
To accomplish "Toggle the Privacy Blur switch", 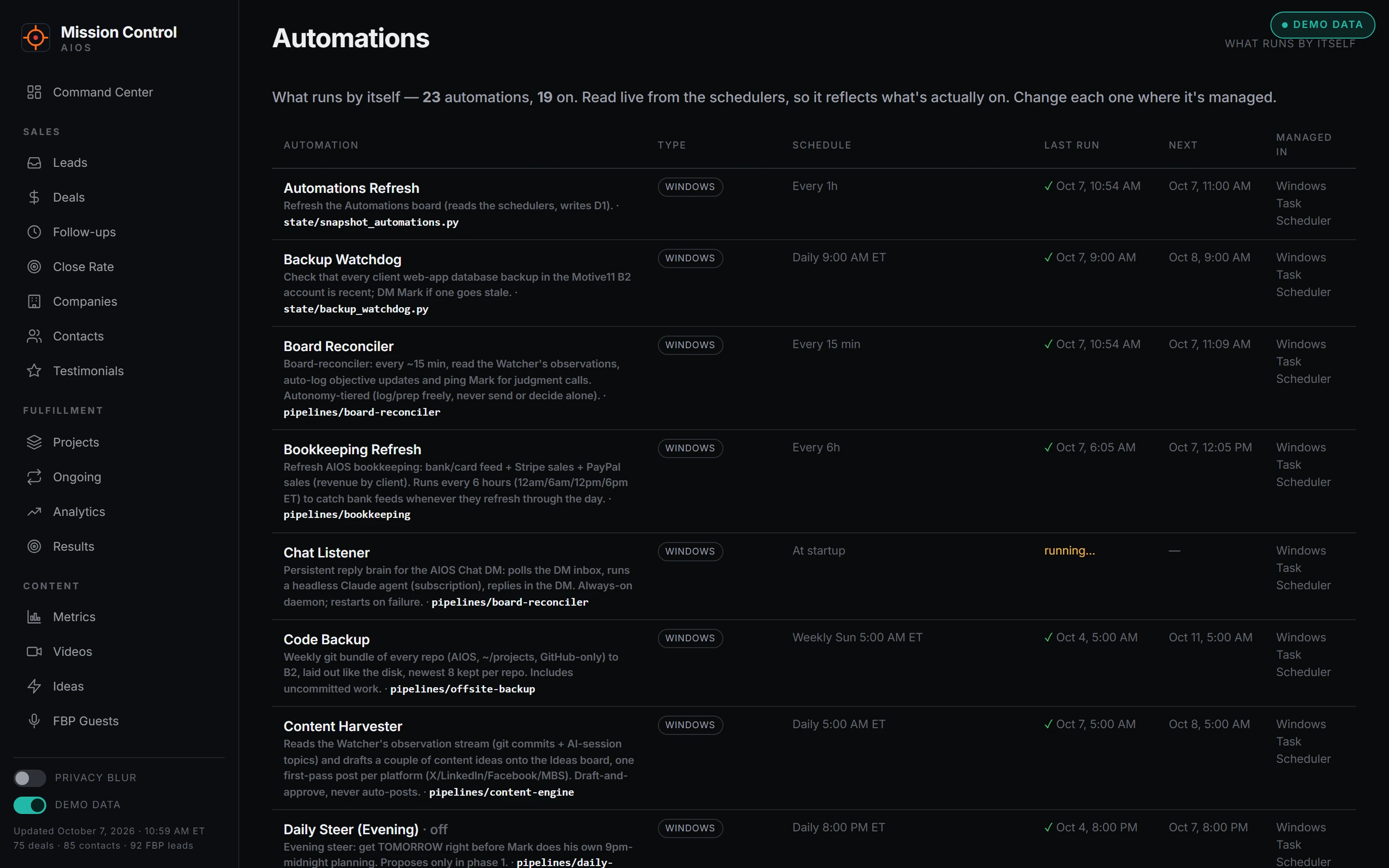I will pos(30,778).
